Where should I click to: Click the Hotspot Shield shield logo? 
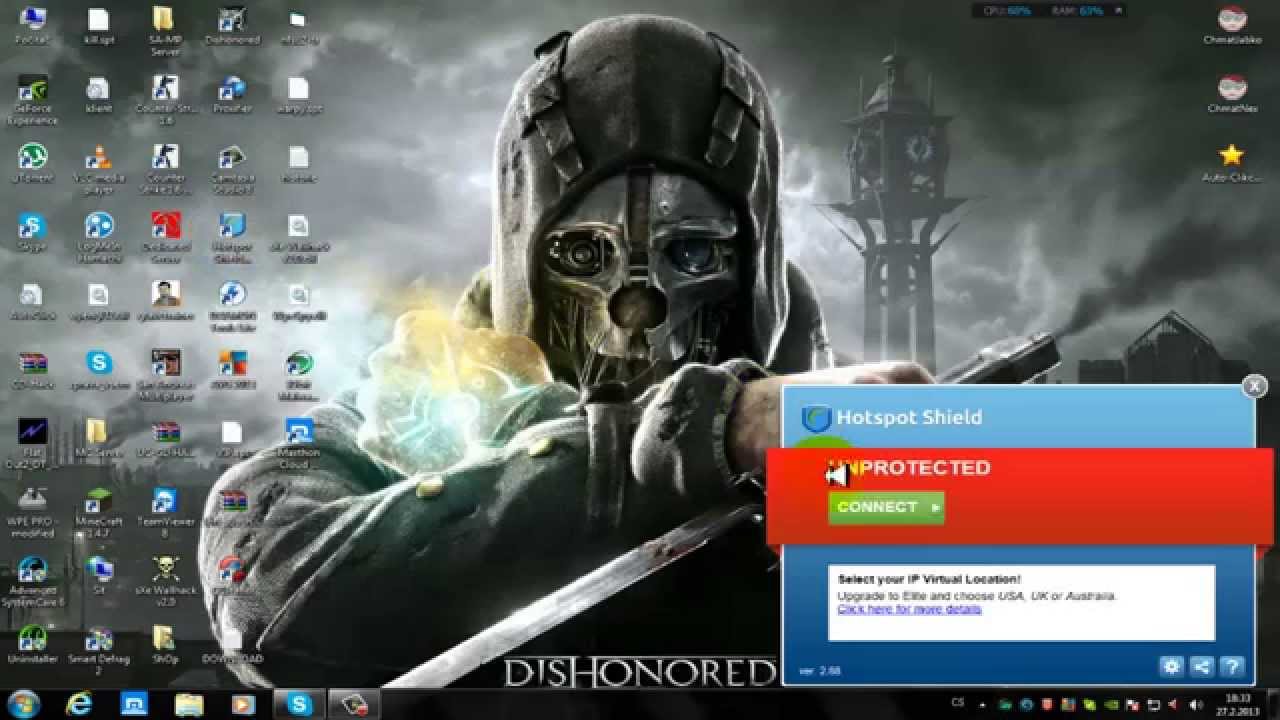tap(817, 417)
